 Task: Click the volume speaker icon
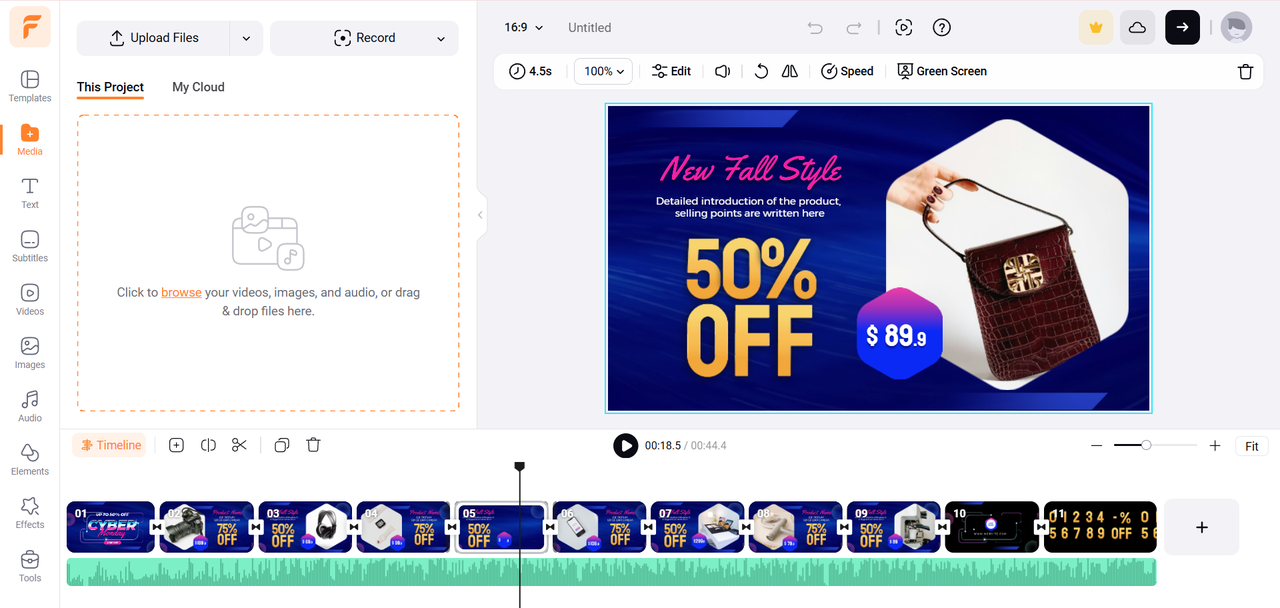723,71
